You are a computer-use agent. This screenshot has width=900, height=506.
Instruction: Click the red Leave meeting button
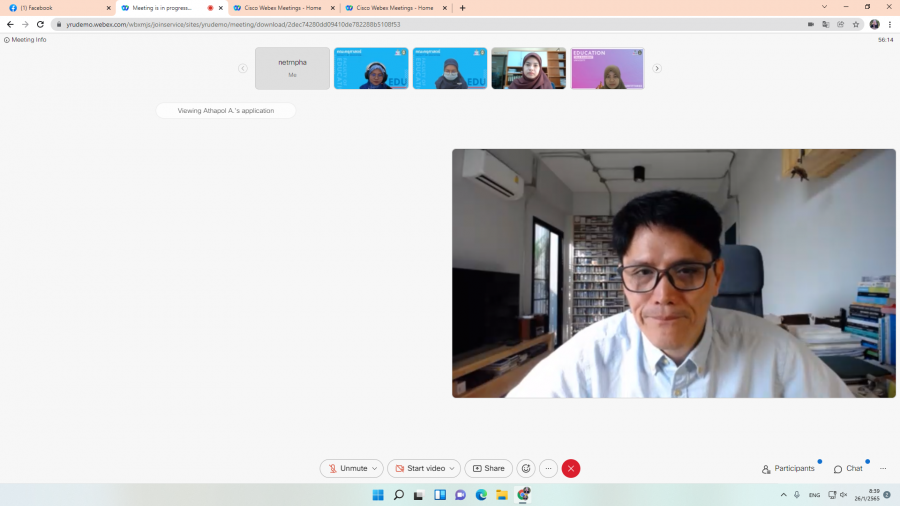pos(571,468)
